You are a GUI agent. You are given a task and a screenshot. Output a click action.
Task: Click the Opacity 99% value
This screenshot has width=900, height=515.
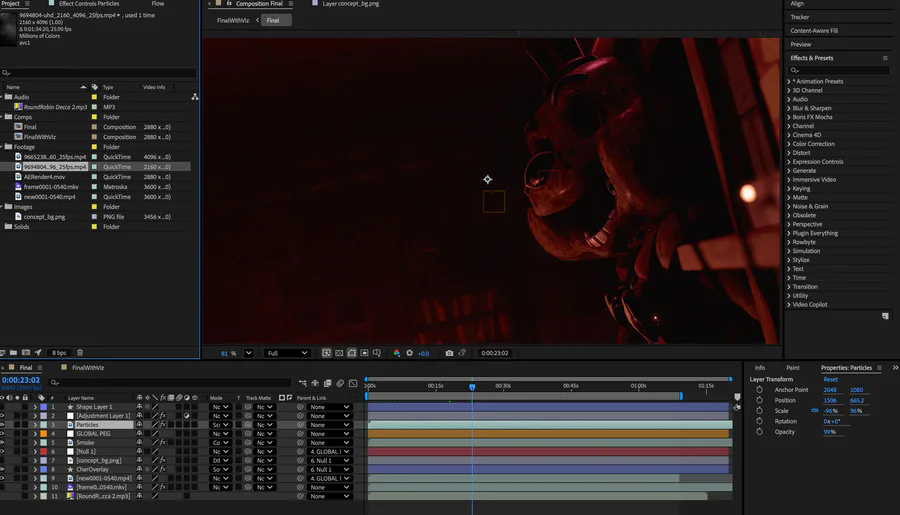pos(830,432)
